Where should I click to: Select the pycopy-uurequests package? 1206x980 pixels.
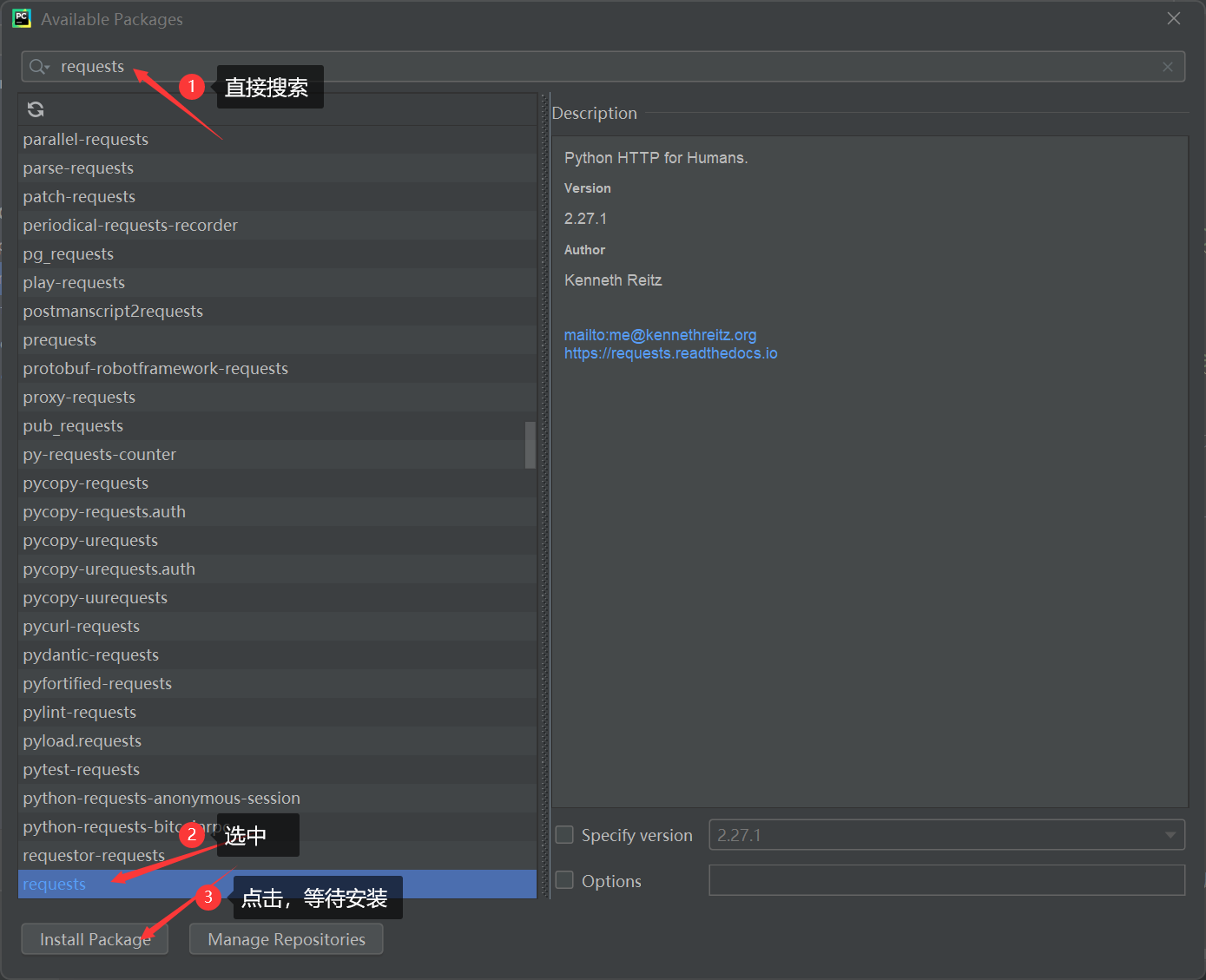pyautogui.click(x=278, y=598)
